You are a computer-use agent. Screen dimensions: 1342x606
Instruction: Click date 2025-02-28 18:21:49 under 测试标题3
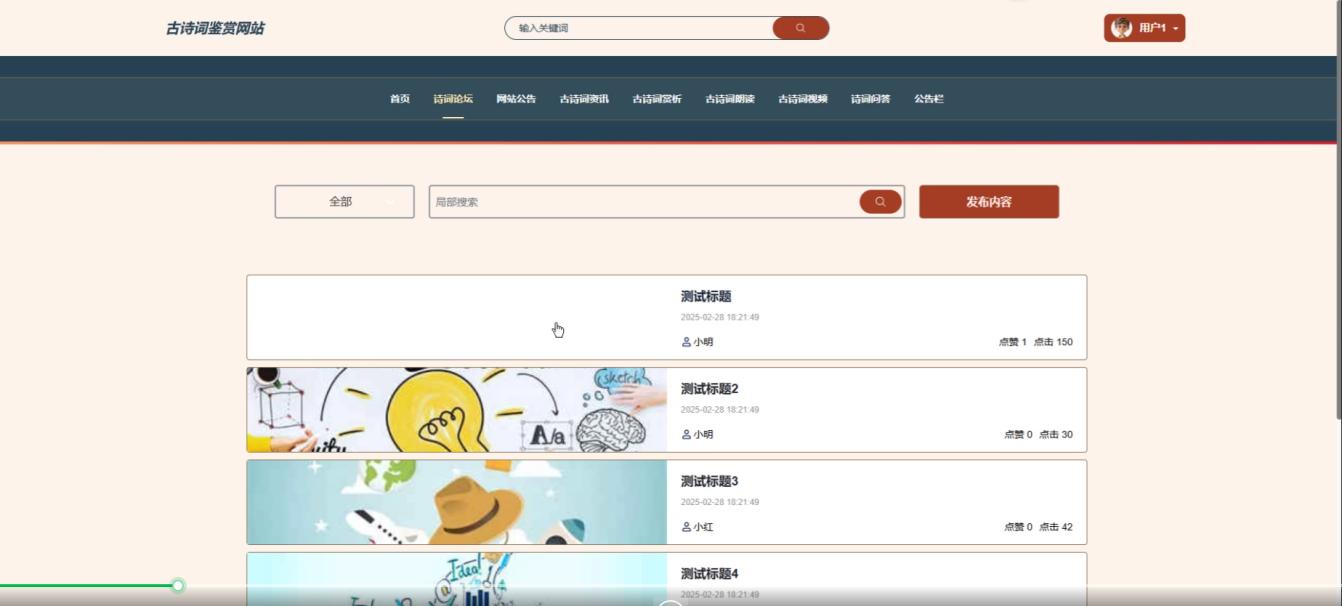(720, 502)
